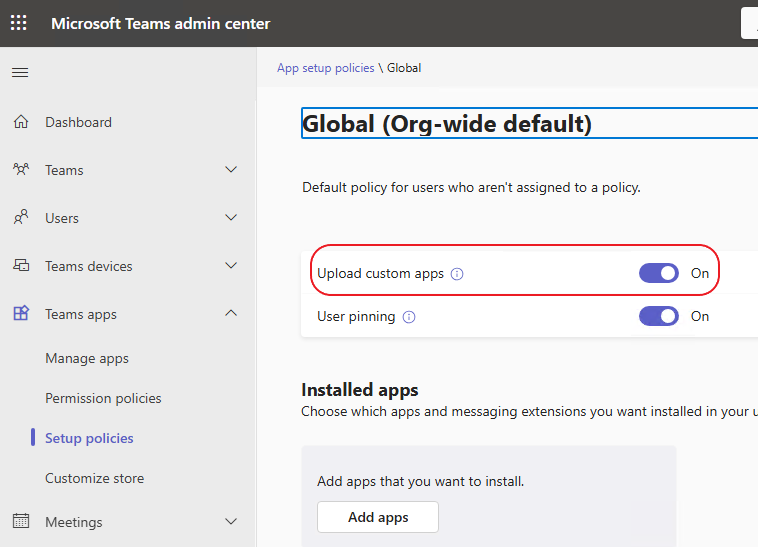Go to Permission policies
The image size is (758, 547).
[x=103, y=398]
